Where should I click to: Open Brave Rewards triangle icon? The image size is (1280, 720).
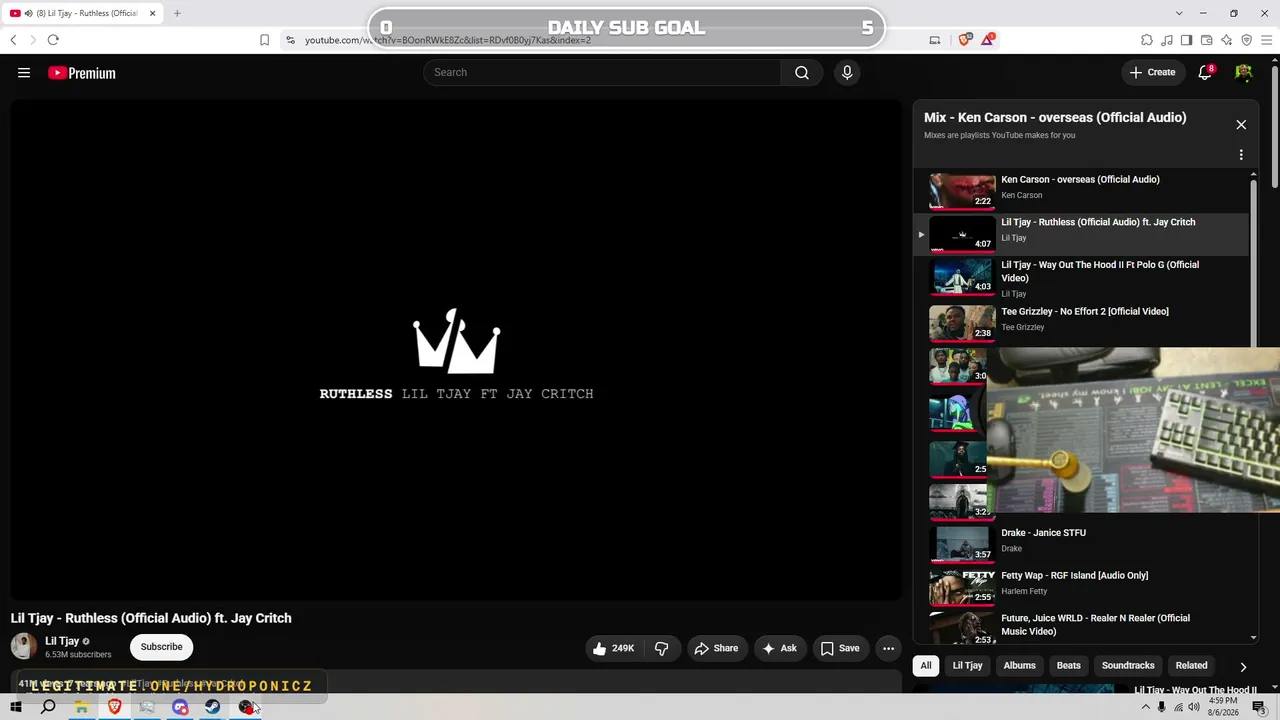(989, 40)
